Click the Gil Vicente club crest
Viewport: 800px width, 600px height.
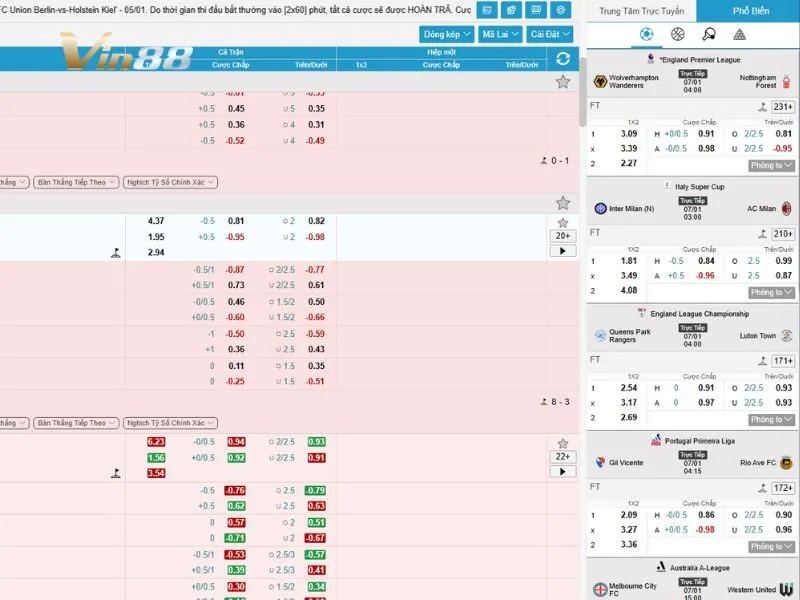(x=601, y=462)
